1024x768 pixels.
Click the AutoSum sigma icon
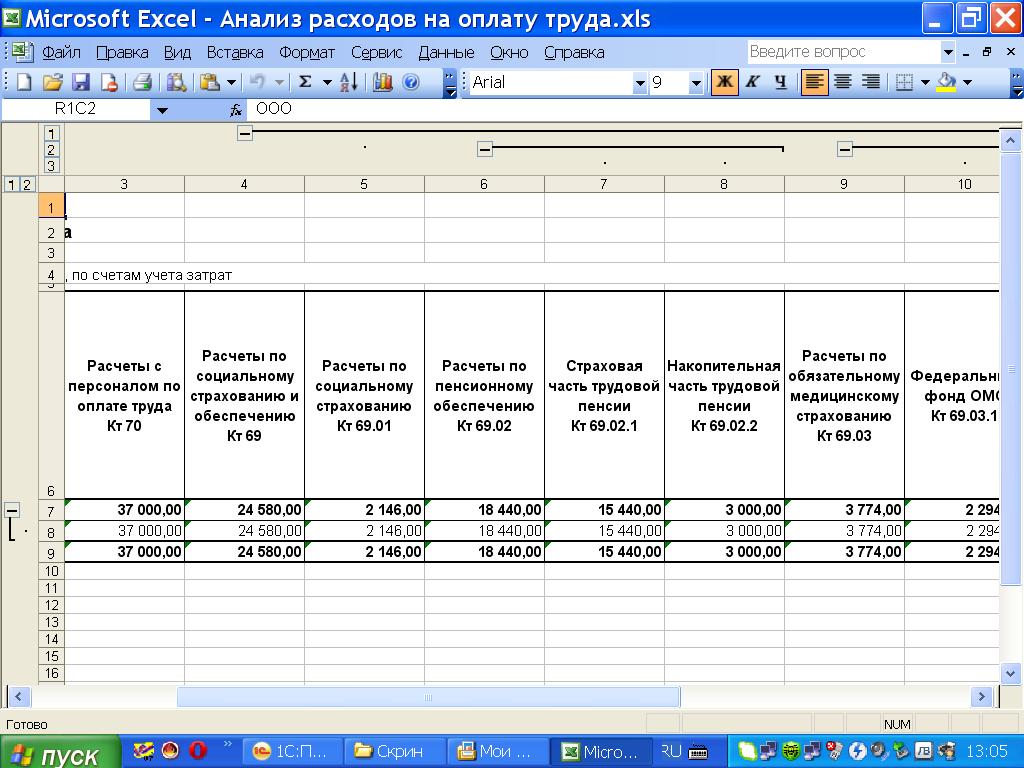click(306, 83)
